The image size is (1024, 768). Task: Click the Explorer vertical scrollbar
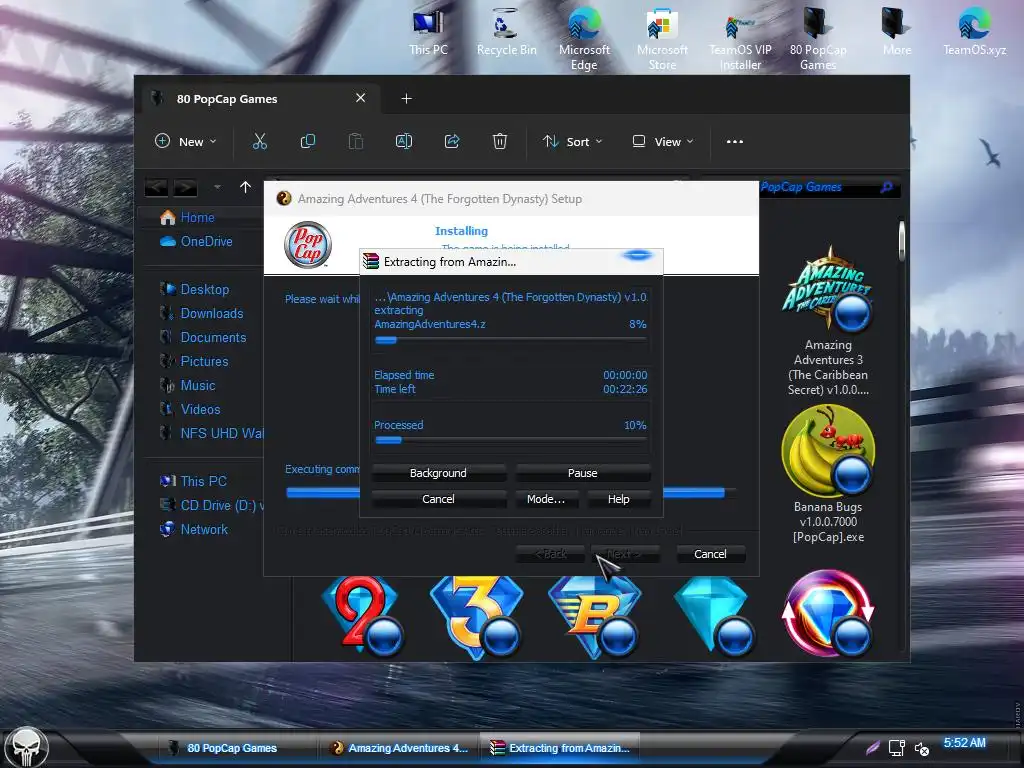click(902, 240)
